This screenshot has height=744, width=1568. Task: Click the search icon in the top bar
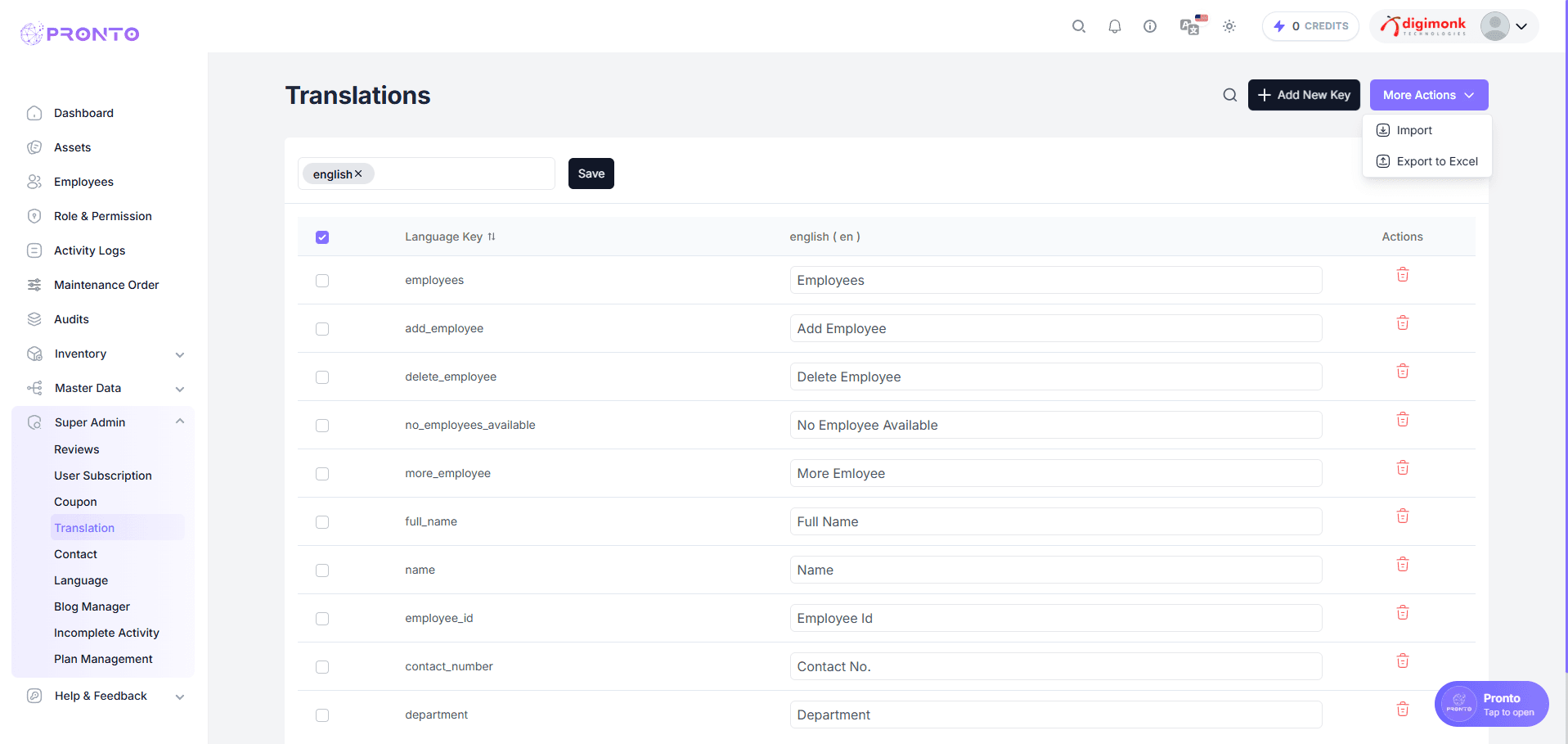pyautogui.click(x=1078, y=26)
